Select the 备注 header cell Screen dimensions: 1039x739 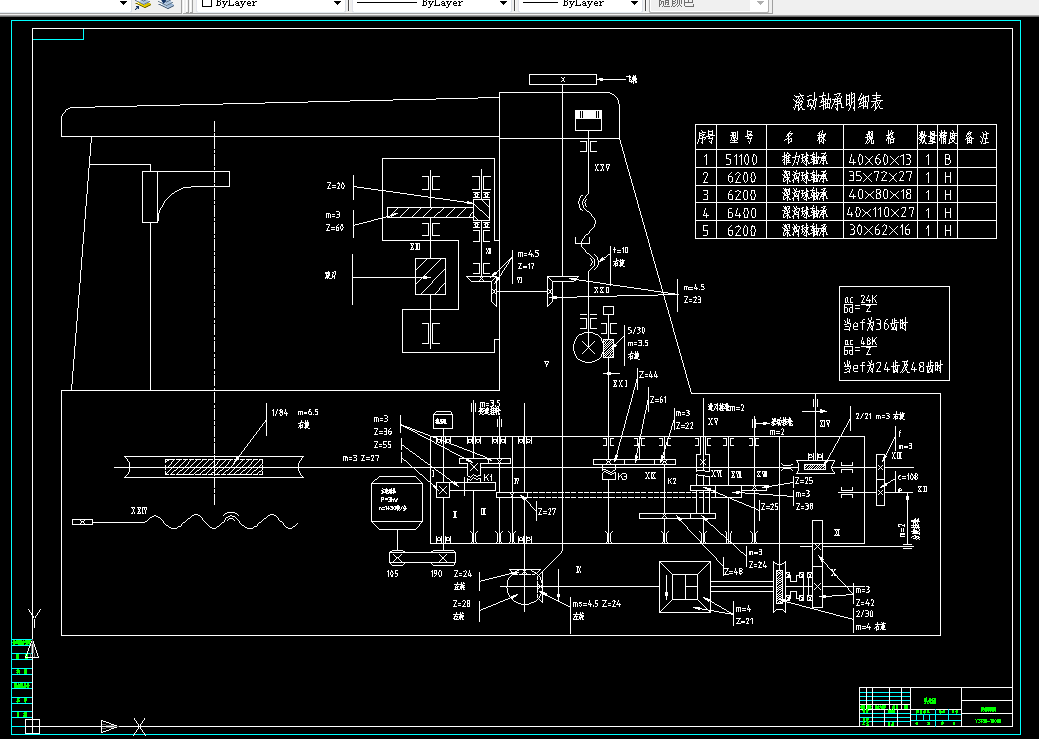point(977,137)
